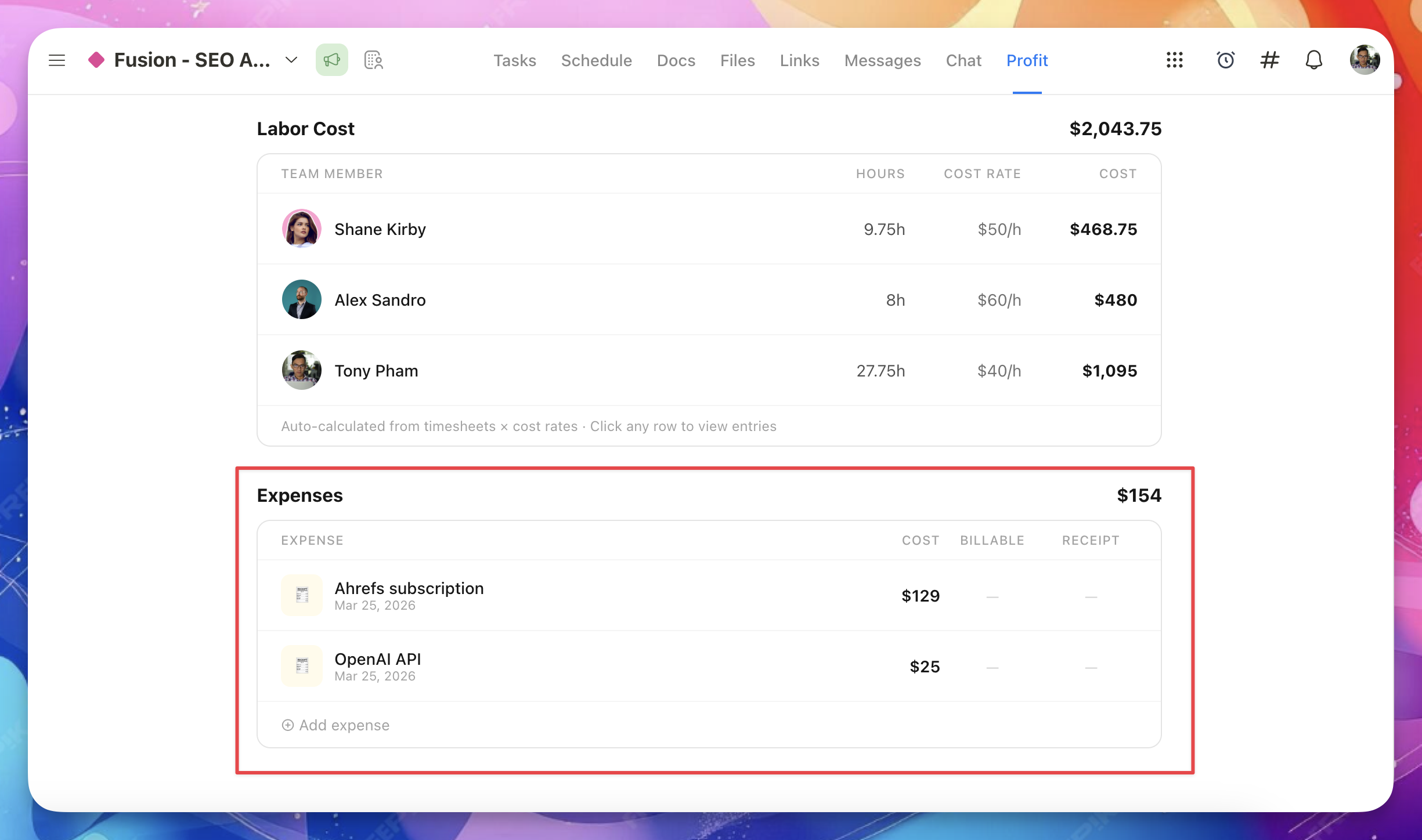The image size is (1422, 840).
Task: Open the project members calendar icon
Action: point(373,60)
